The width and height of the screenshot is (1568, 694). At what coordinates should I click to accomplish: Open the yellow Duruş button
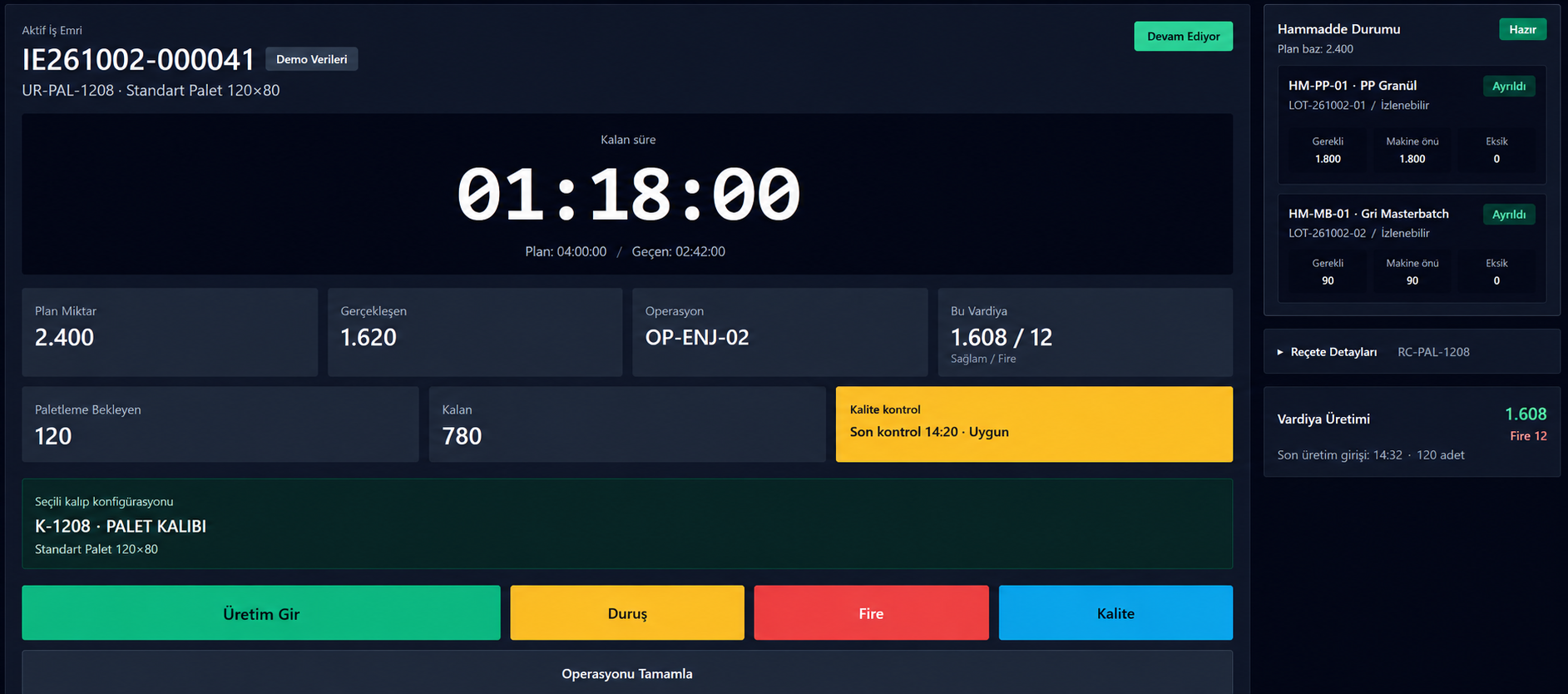(627, 612)
